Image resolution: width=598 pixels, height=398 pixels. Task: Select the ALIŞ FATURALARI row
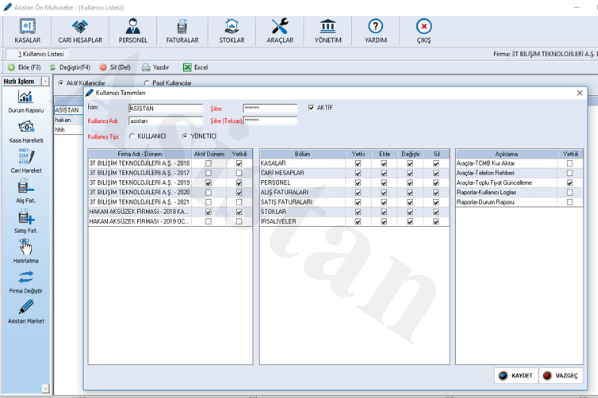354,193
